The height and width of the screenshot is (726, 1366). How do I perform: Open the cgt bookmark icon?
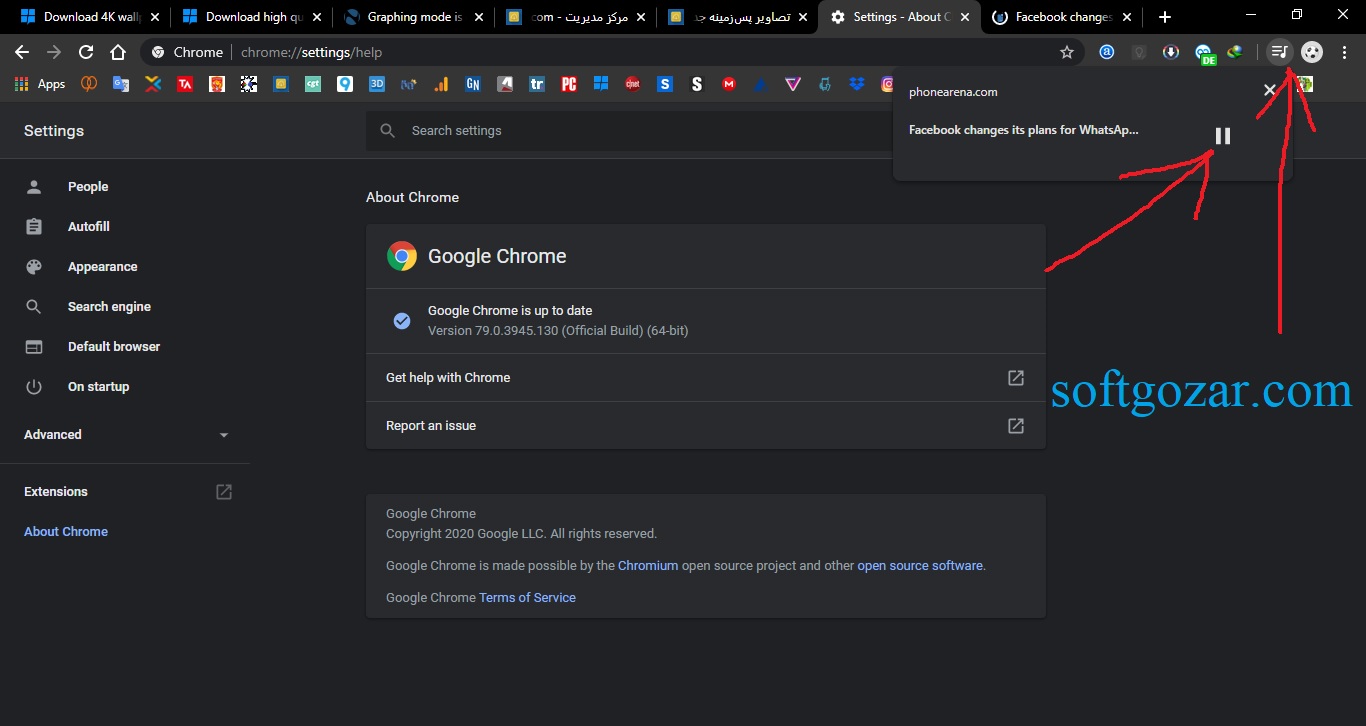(x=313, y=84)
